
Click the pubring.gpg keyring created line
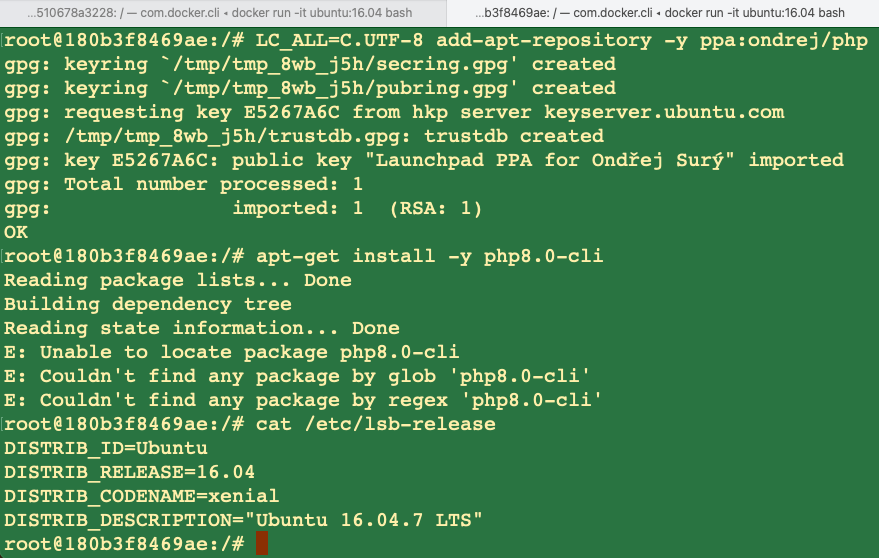click(310, 88)
